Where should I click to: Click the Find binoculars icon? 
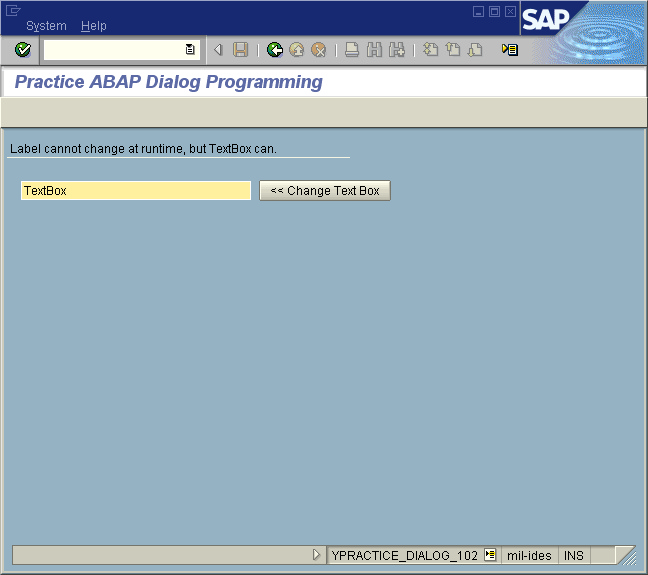375,50
